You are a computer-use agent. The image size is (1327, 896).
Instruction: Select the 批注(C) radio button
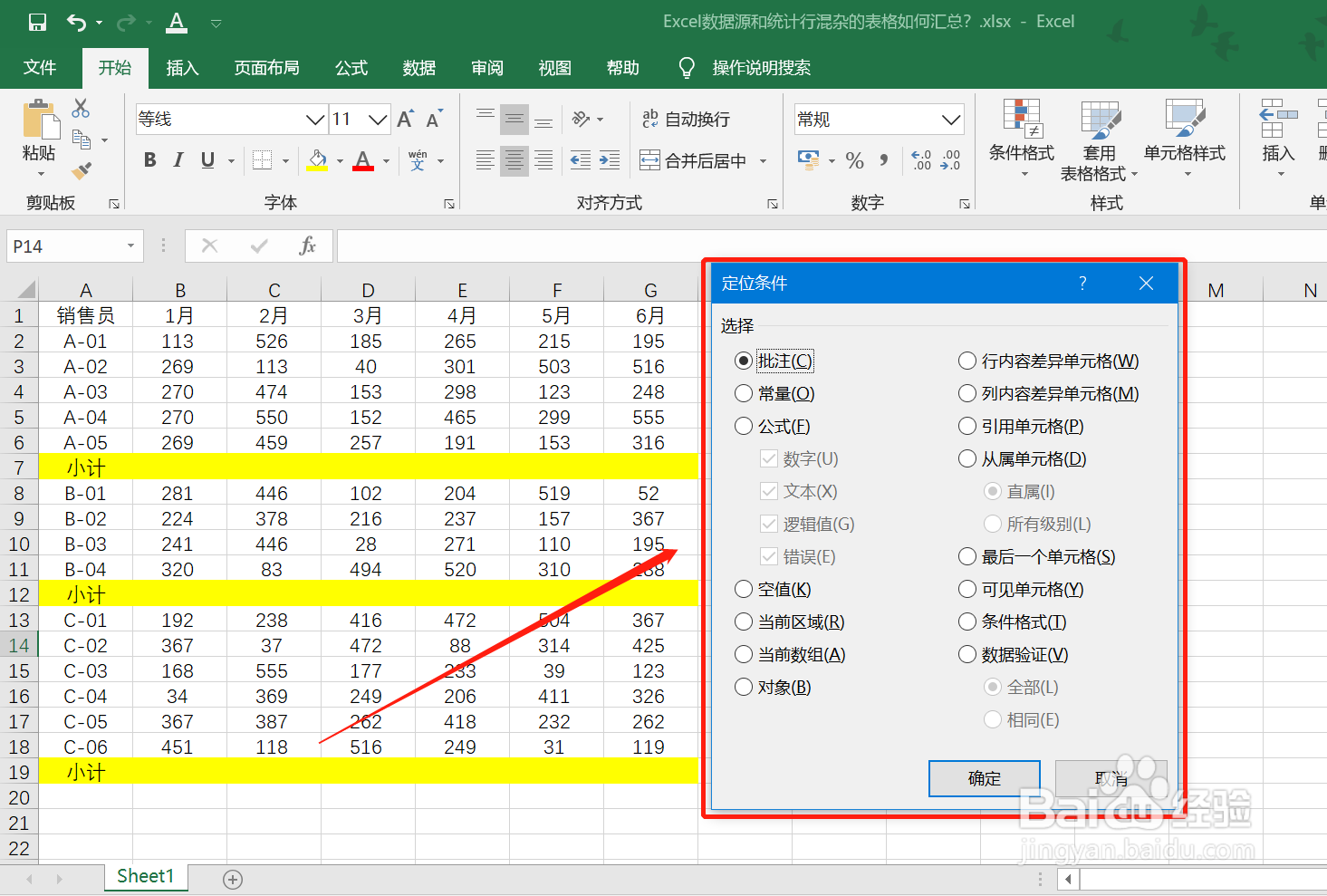point(743,360)
